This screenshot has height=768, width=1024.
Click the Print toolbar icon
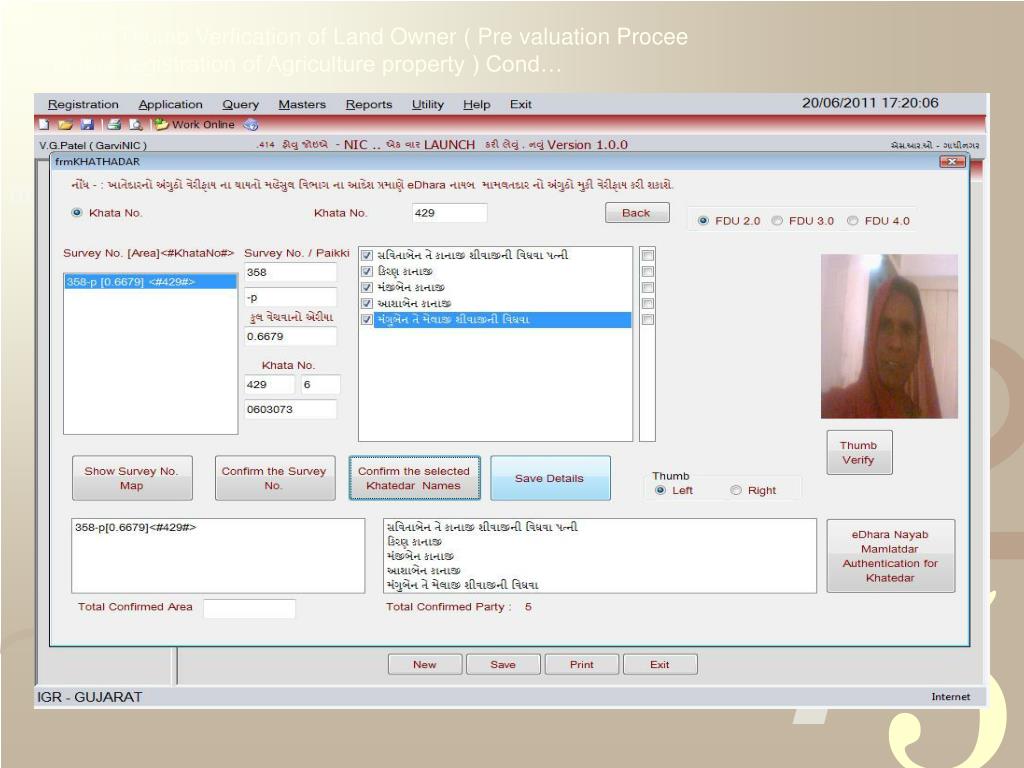114,124
